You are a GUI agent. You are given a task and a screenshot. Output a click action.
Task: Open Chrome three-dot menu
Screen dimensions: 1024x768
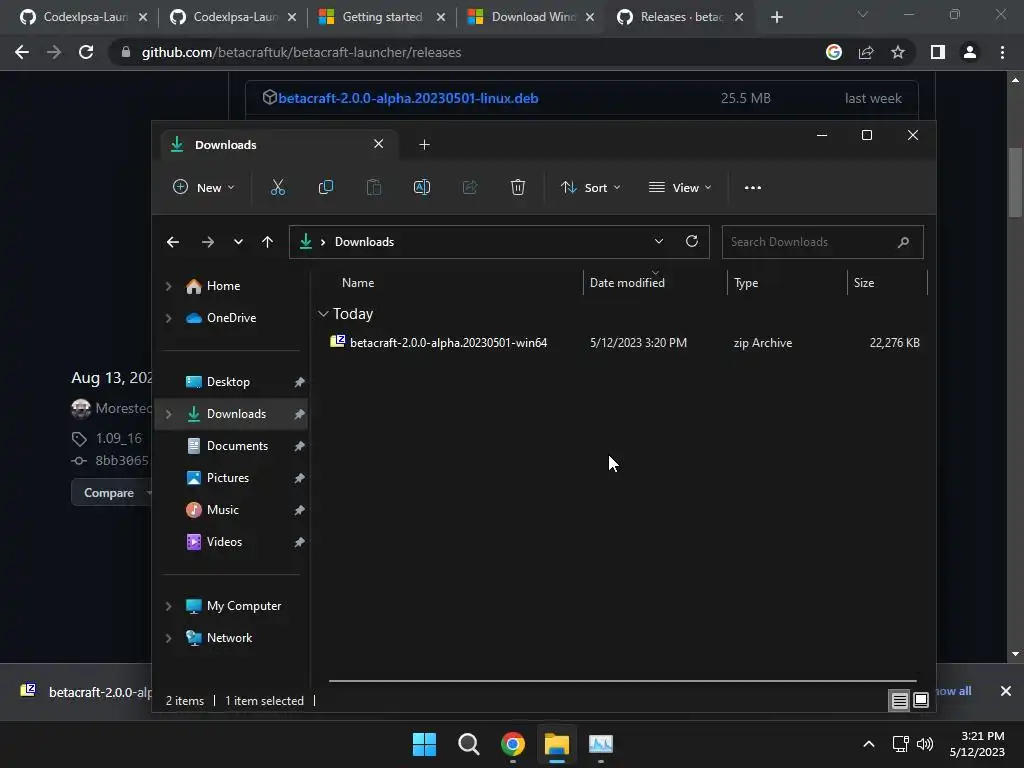[1002, 52]
